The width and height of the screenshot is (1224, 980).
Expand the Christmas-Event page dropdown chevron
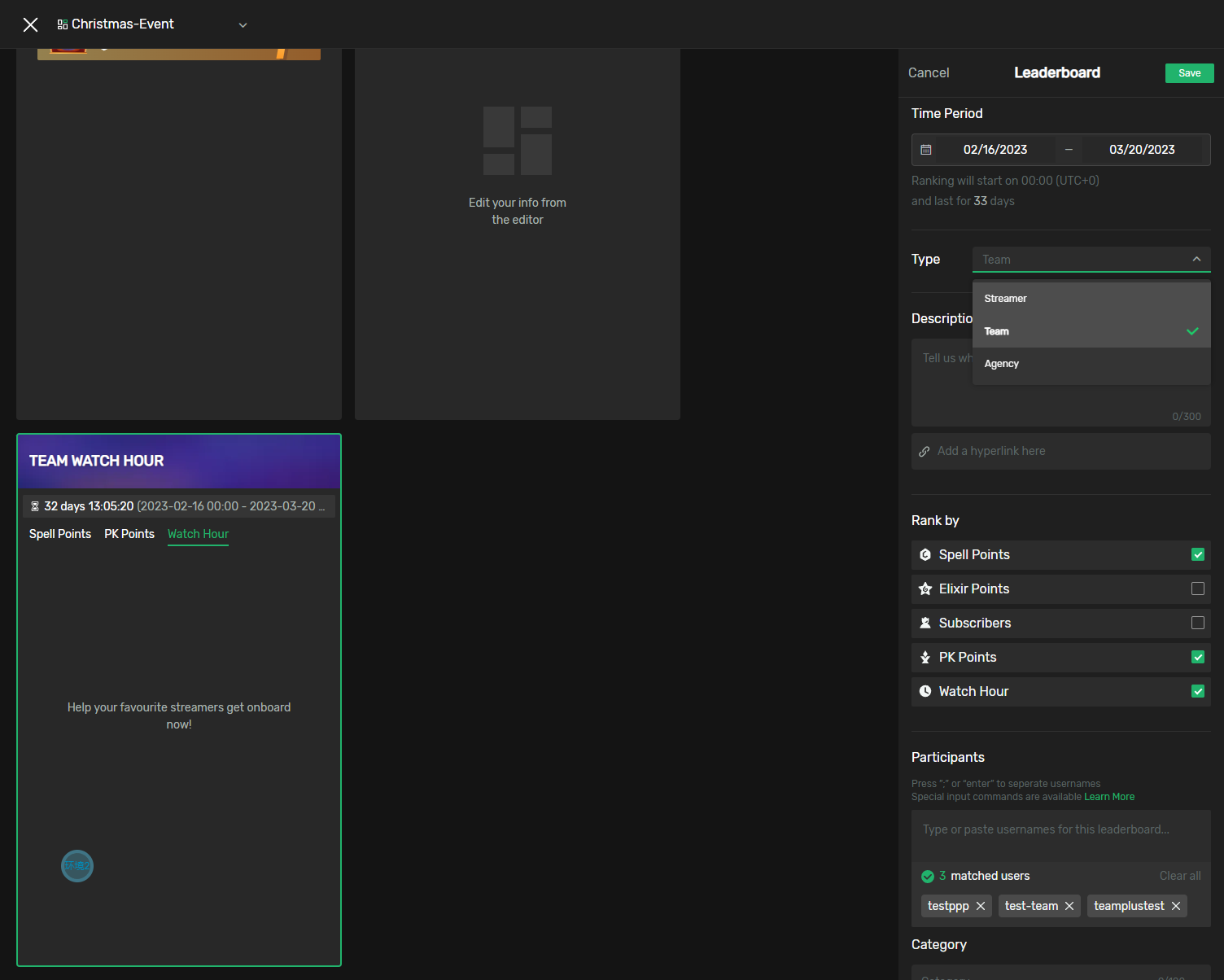click(243, 25)
